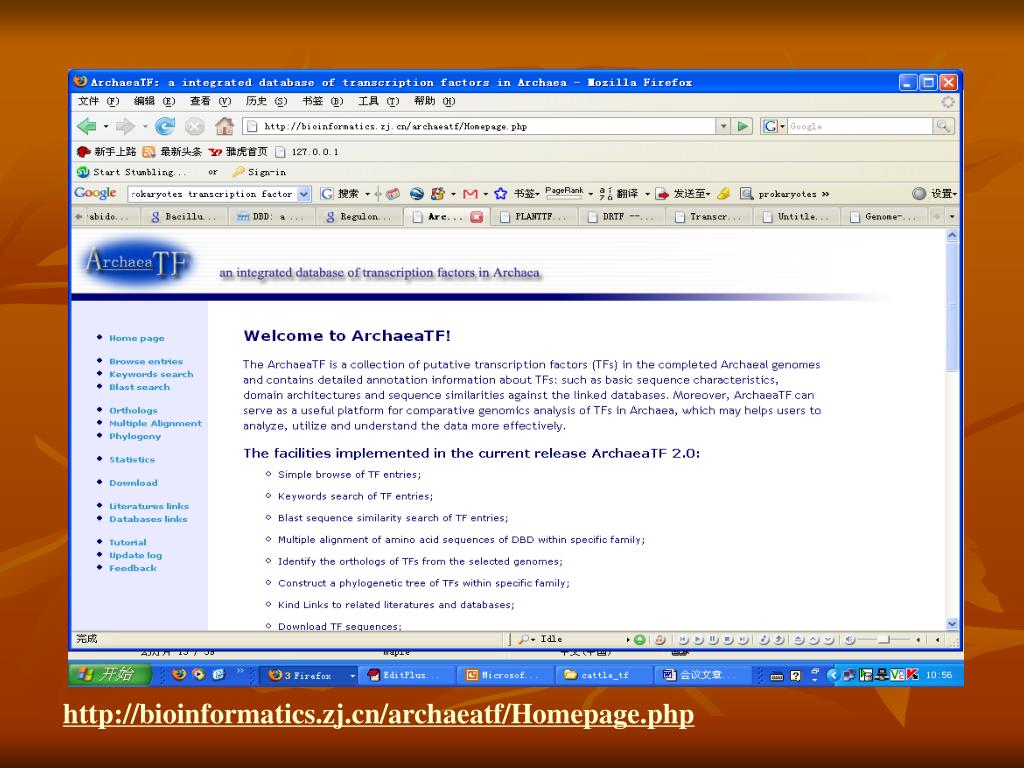Click the status bar media play button
Image resolution: width=1024 pixels, height=768 pixels.
[698, 640]
